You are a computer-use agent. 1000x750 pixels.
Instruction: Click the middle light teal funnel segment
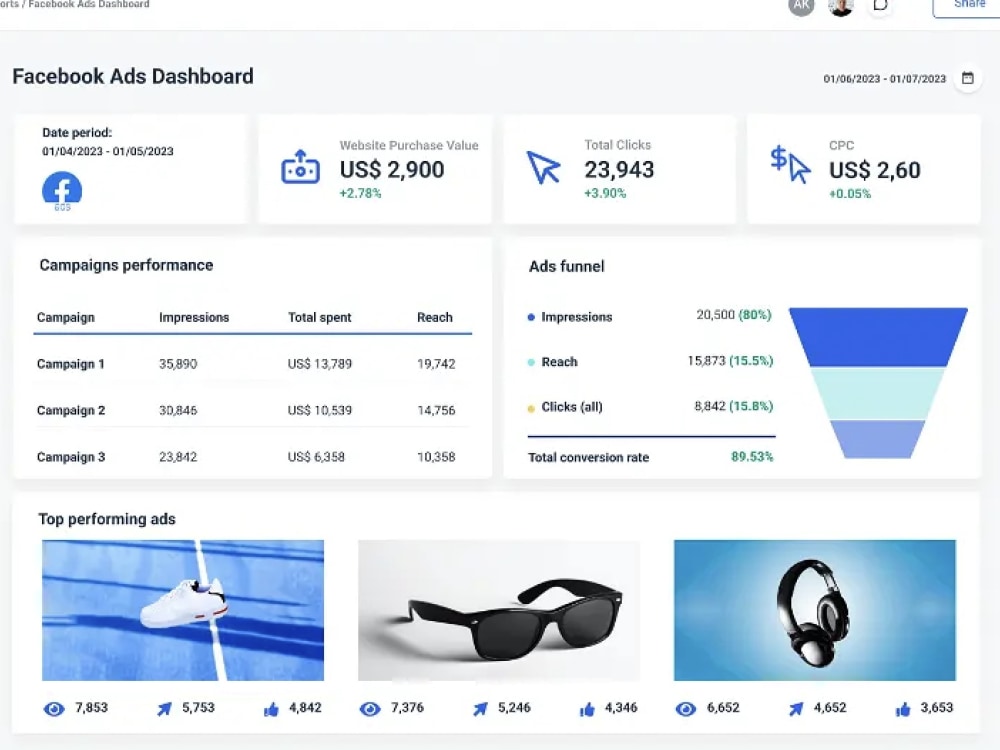(878, 393)
